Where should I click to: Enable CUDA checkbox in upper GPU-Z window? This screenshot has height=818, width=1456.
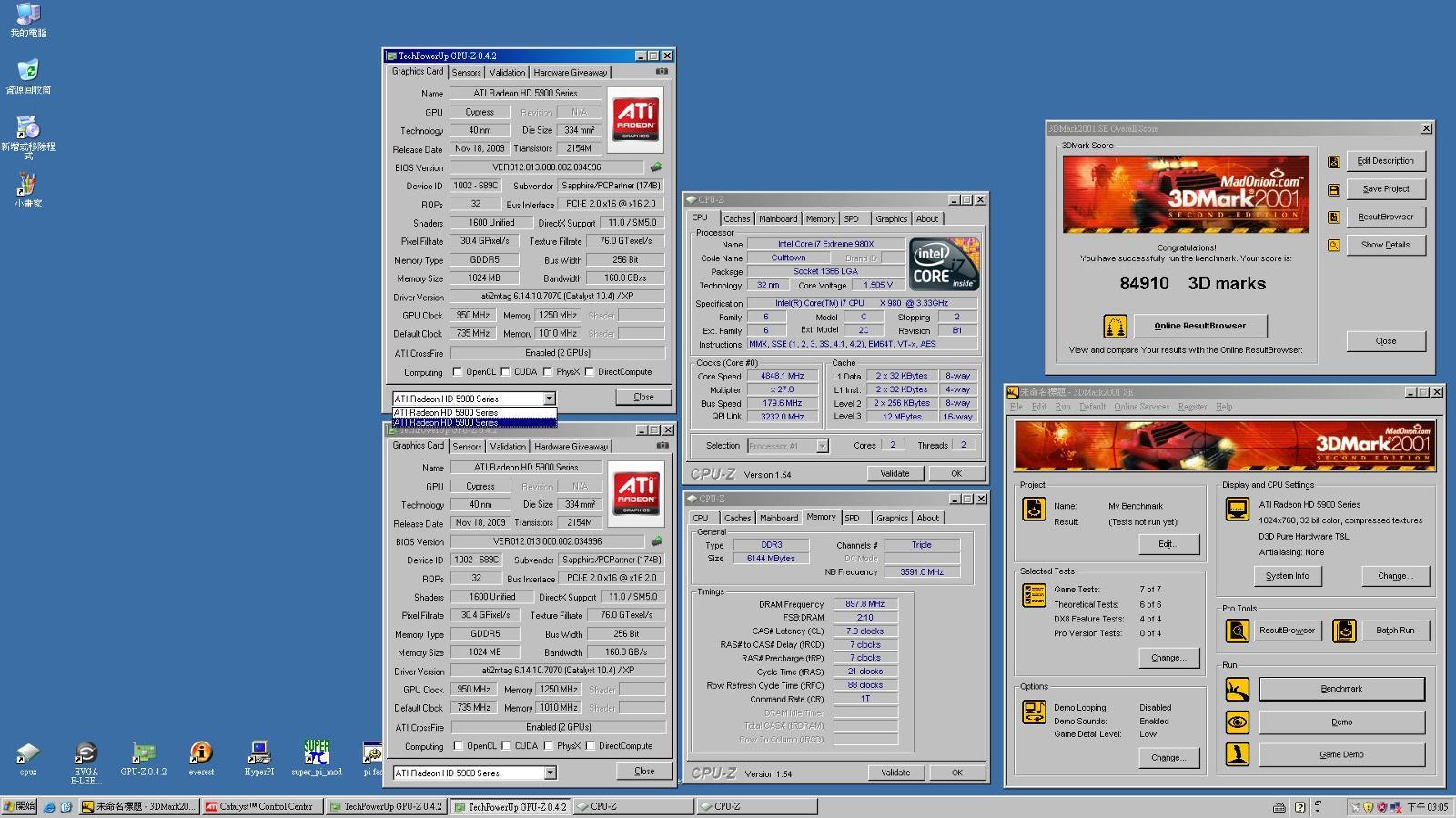[x=505, y=371]
